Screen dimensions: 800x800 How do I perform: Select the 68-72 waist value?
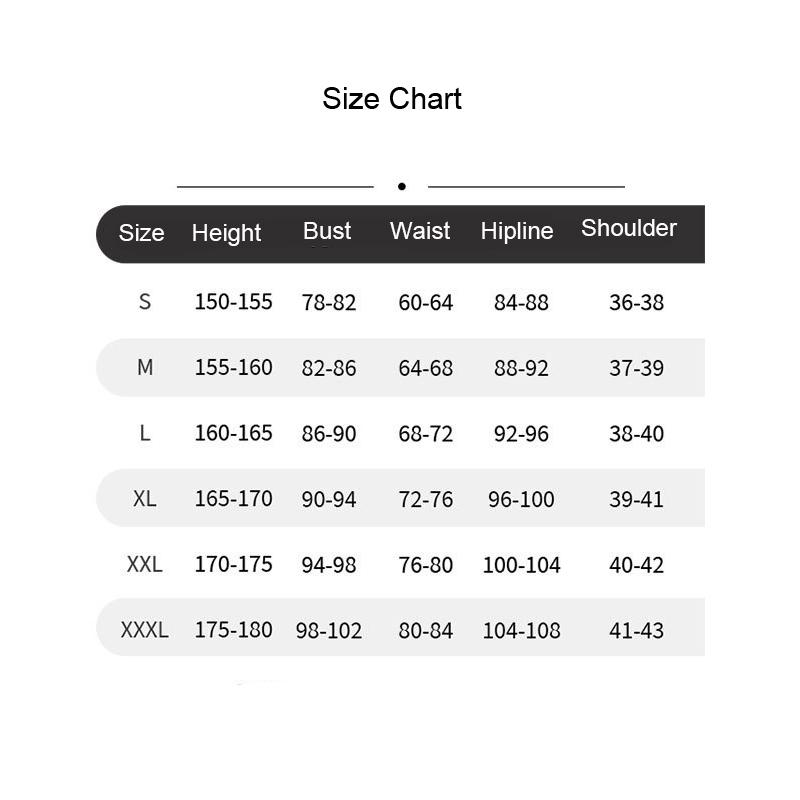click(425, 434)
